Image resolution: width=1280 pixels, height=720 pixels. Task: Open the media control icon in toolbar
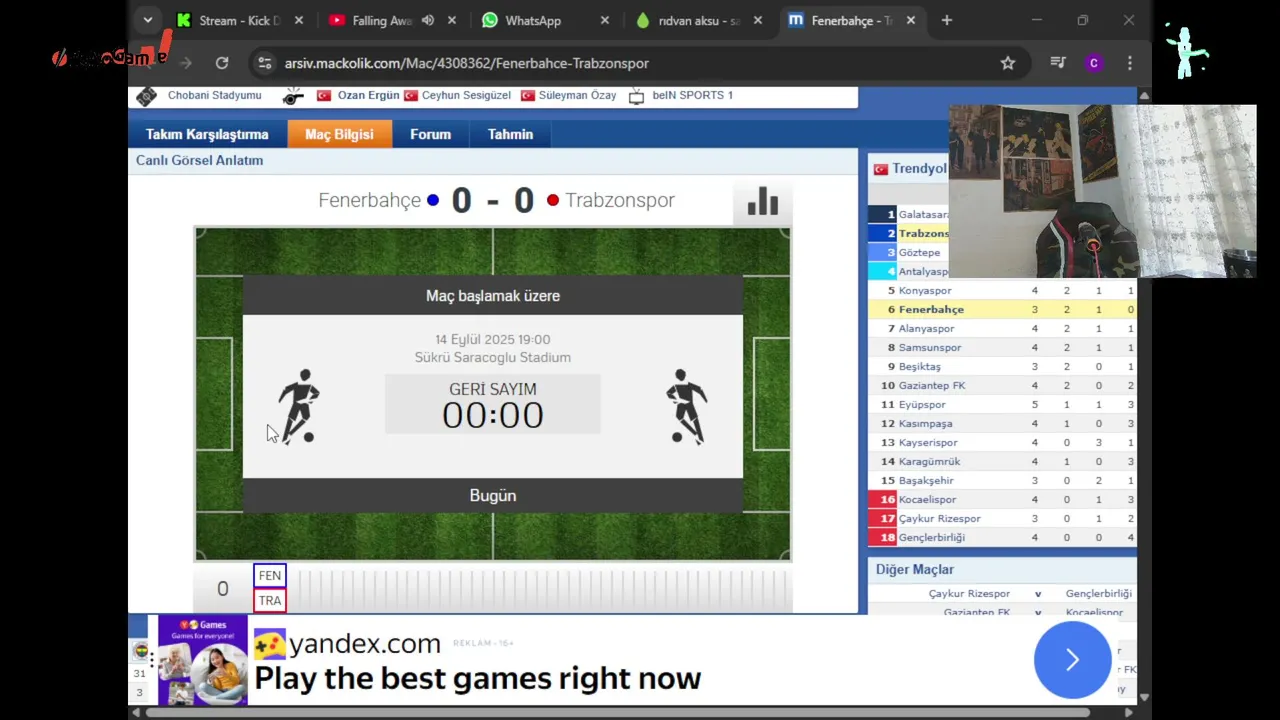[1058, 63]
